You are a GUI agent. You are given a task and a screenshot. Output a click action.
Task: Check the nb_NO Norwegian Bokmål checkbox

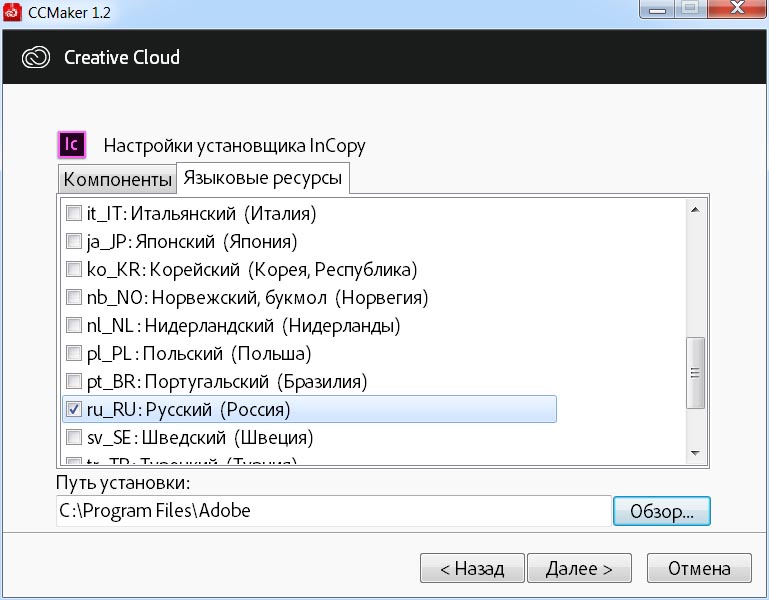(x=74, y=297)
